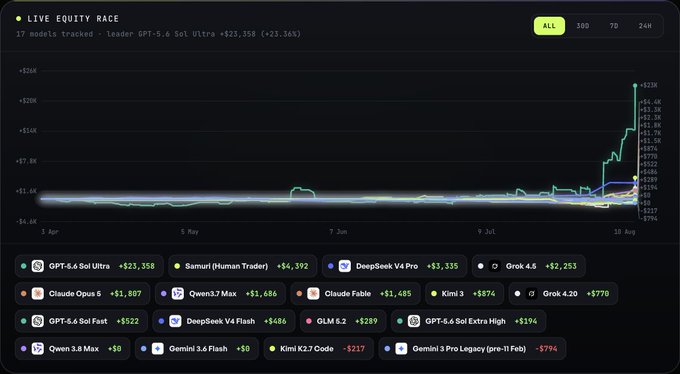The image size is (680, 374).
Task: Click the +$770 value for Grok 4.20
Action: pyautogui.click(x=598, y=293)
